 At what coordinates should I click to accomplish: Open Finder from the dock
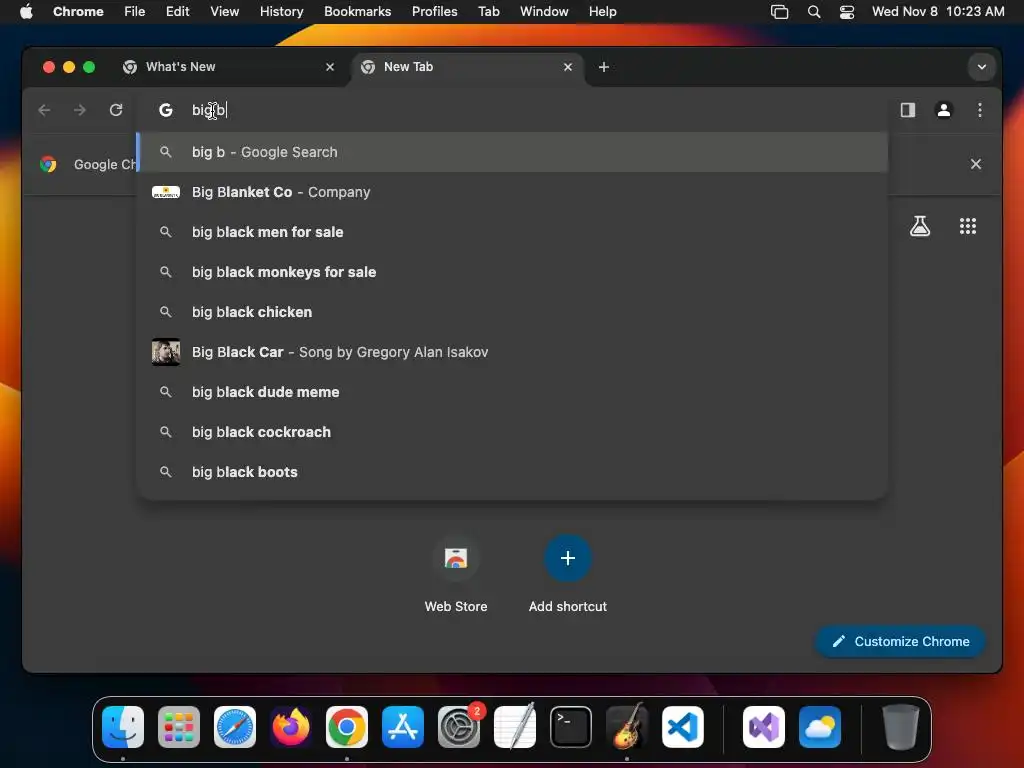(x=123, y=727)
